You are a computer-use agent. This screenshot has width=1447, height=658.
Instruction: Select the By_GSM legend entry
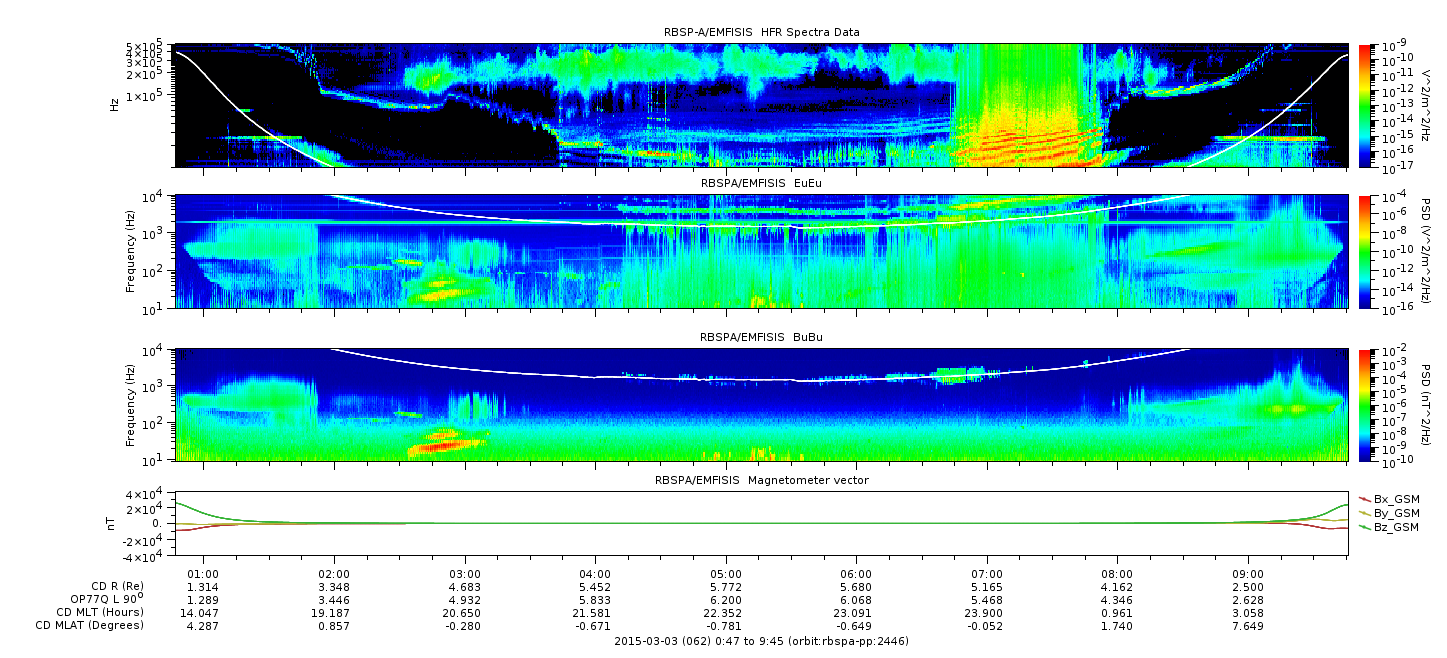tap(1395, 512)
